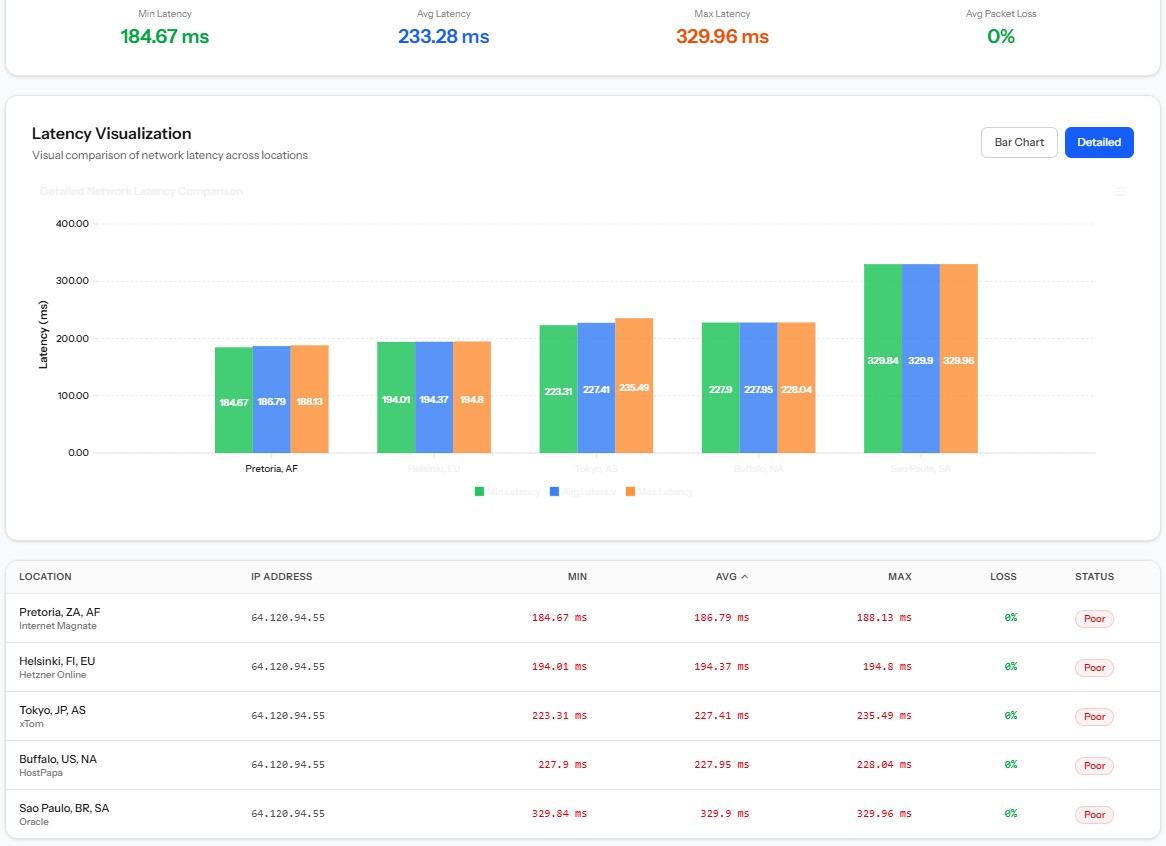Click Helsinki green bar labeled 194.01

(x=396, y=398)
